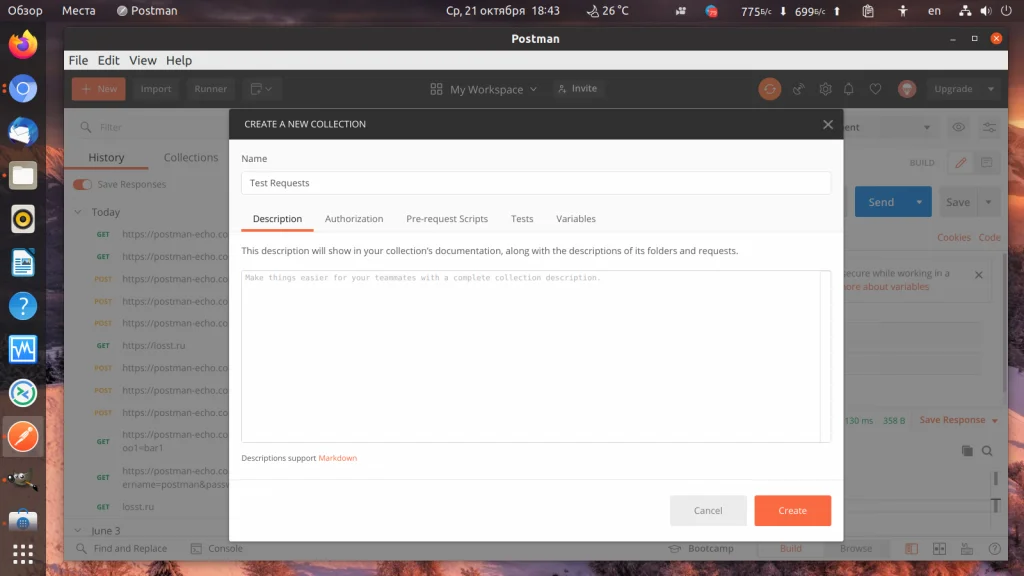This screenshot has height=576, width=1024.
Task: Open the environment selector dropdown
Action: [927, 127]
